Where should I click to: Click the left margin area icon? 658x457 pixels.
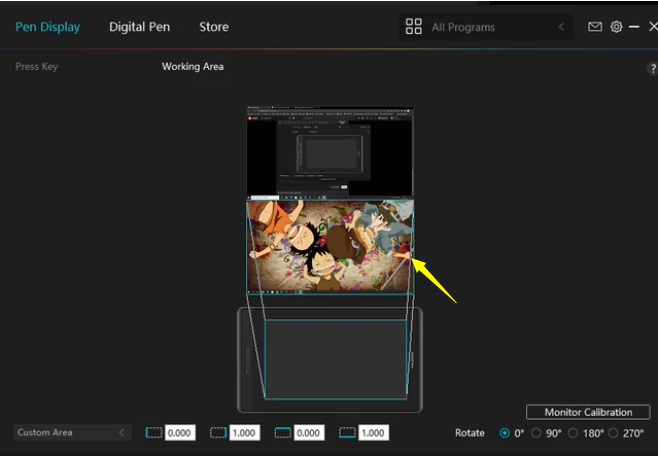coord(154,433)
